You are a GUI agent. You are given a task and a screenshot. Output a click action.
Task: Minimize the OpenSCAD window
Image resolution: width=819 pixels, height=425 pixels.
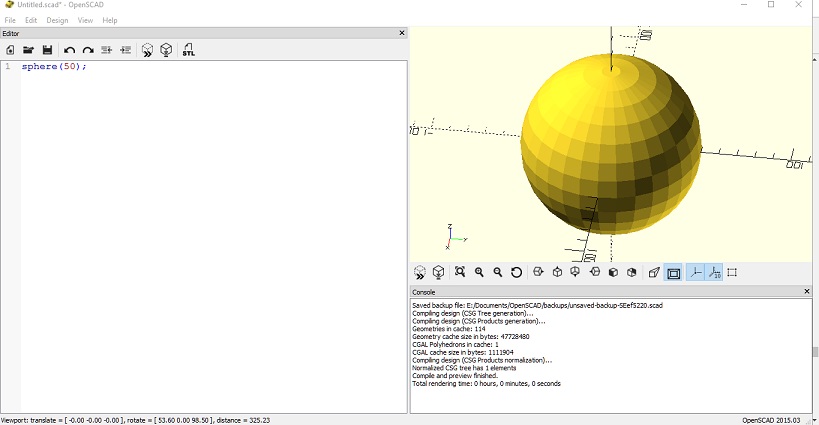744,5
